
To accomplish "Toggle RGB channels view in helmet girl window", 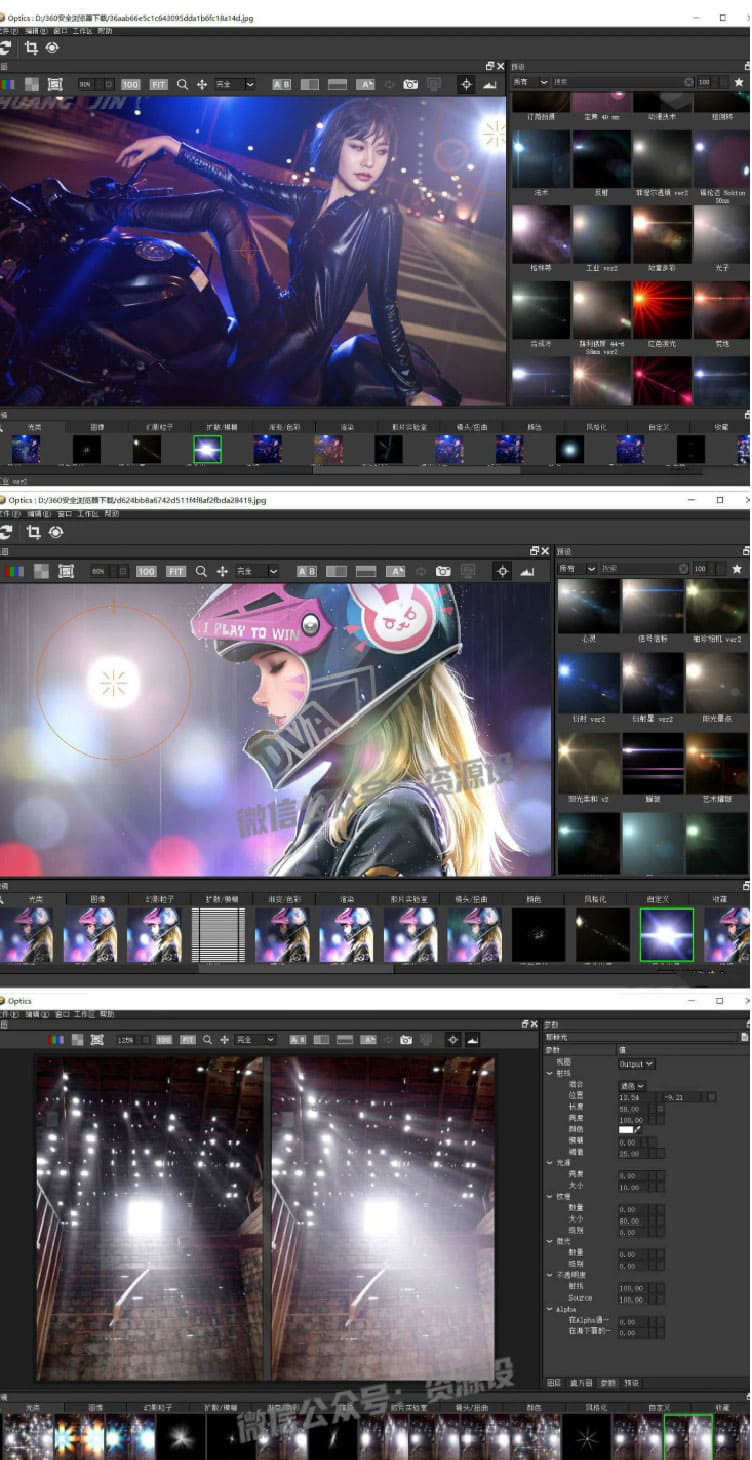I will point(14,571).
